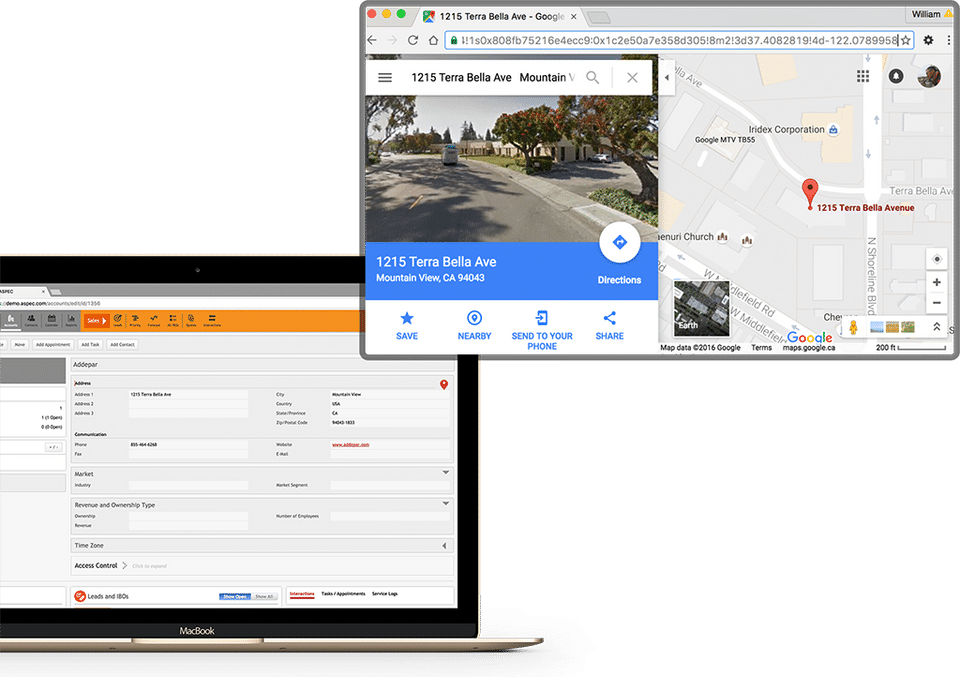Click the Nearby pin icon
960x677 pixels.
point(474,325)
